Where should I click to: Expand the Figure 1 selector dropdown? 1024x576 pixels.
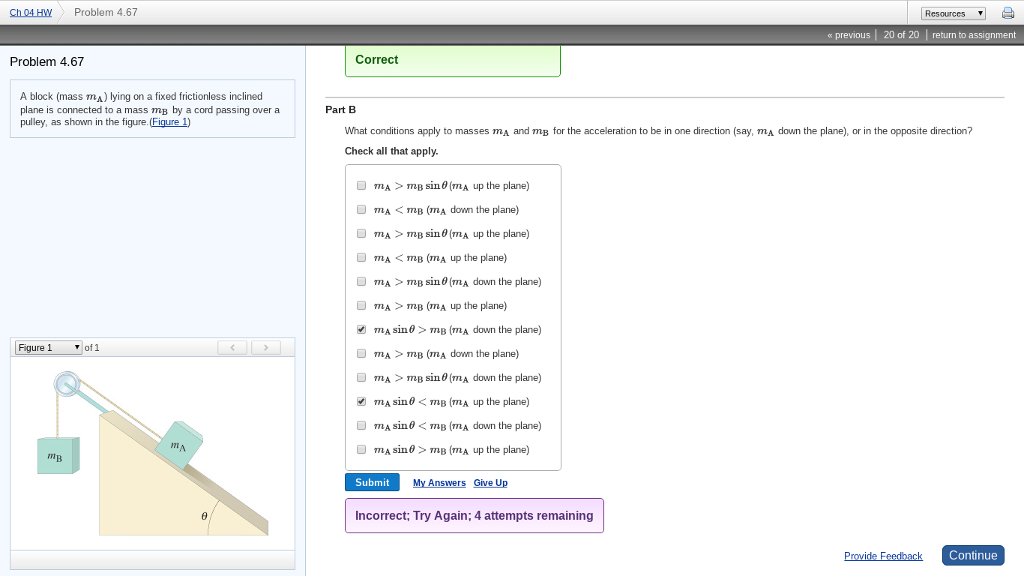coord(49,347)
